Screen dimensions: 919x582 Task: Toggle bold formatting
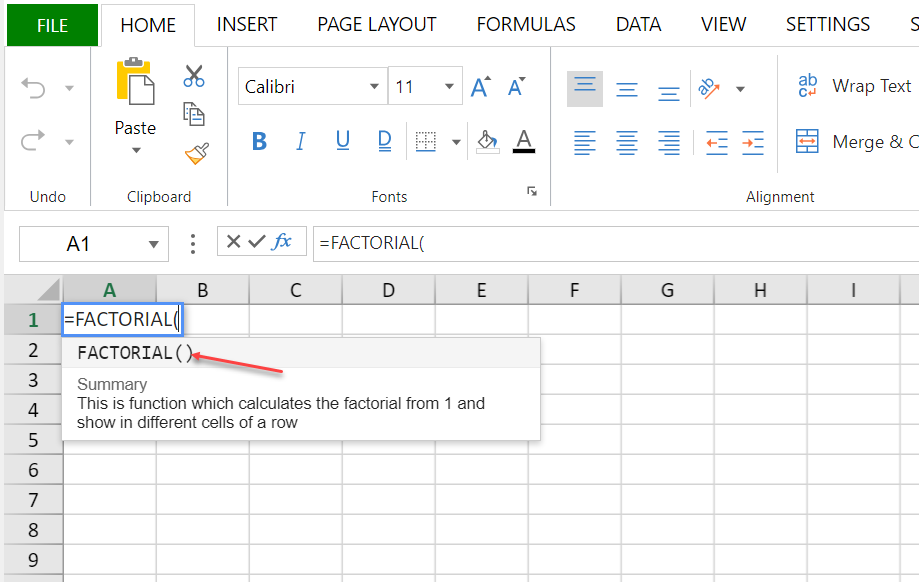[x=259, y=142]
